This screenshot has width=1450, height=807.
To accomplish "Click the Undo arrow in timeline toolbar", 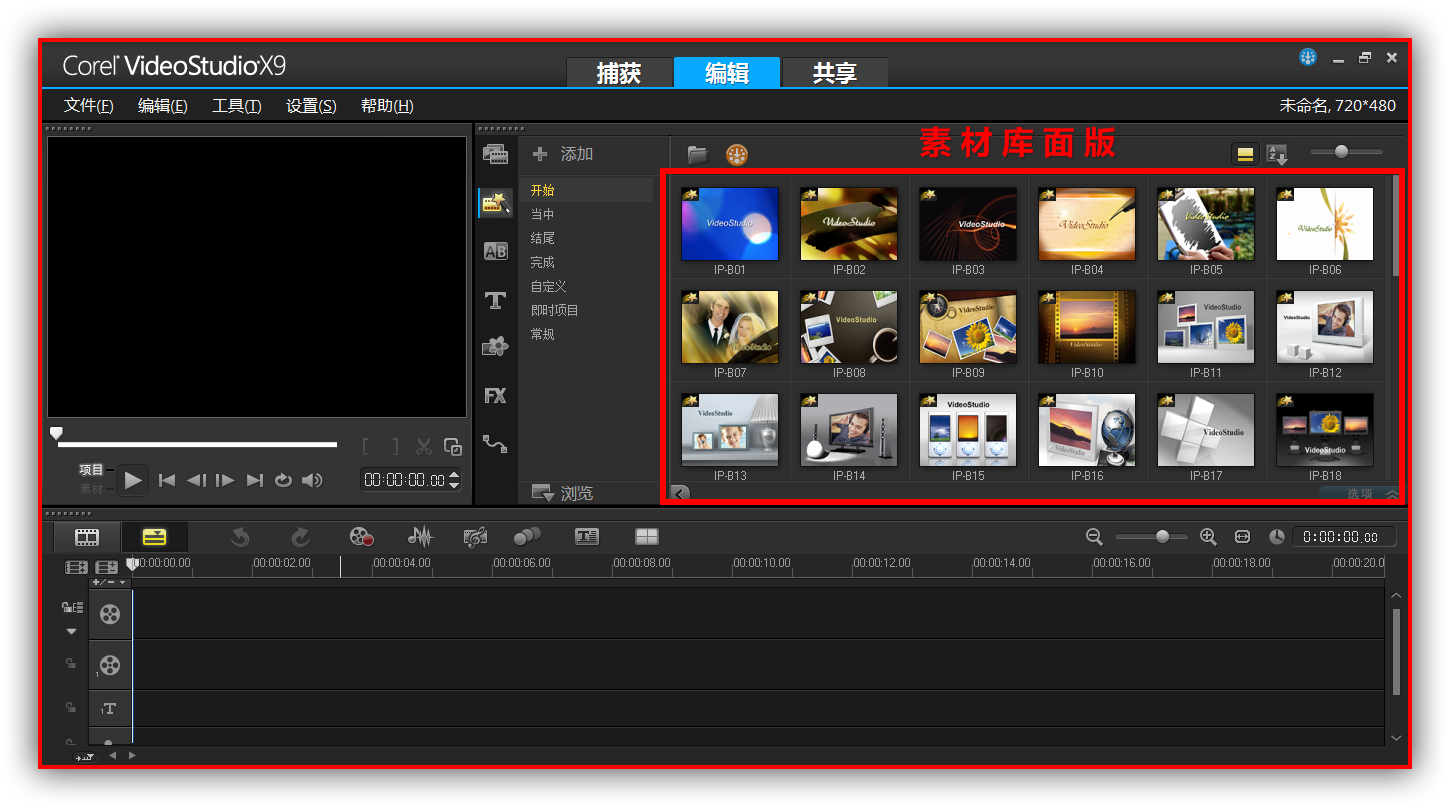I will click(240, 537).
